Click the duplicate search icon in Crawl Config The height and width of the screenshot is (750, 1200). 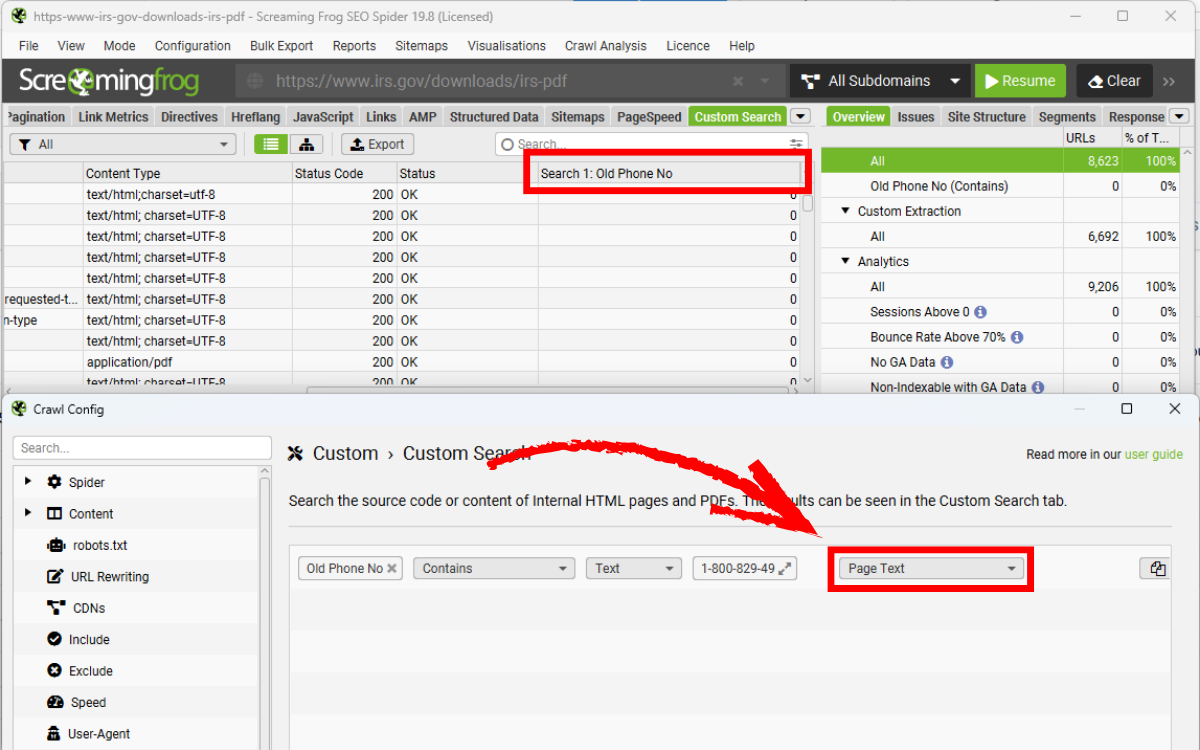(1155, 567)
